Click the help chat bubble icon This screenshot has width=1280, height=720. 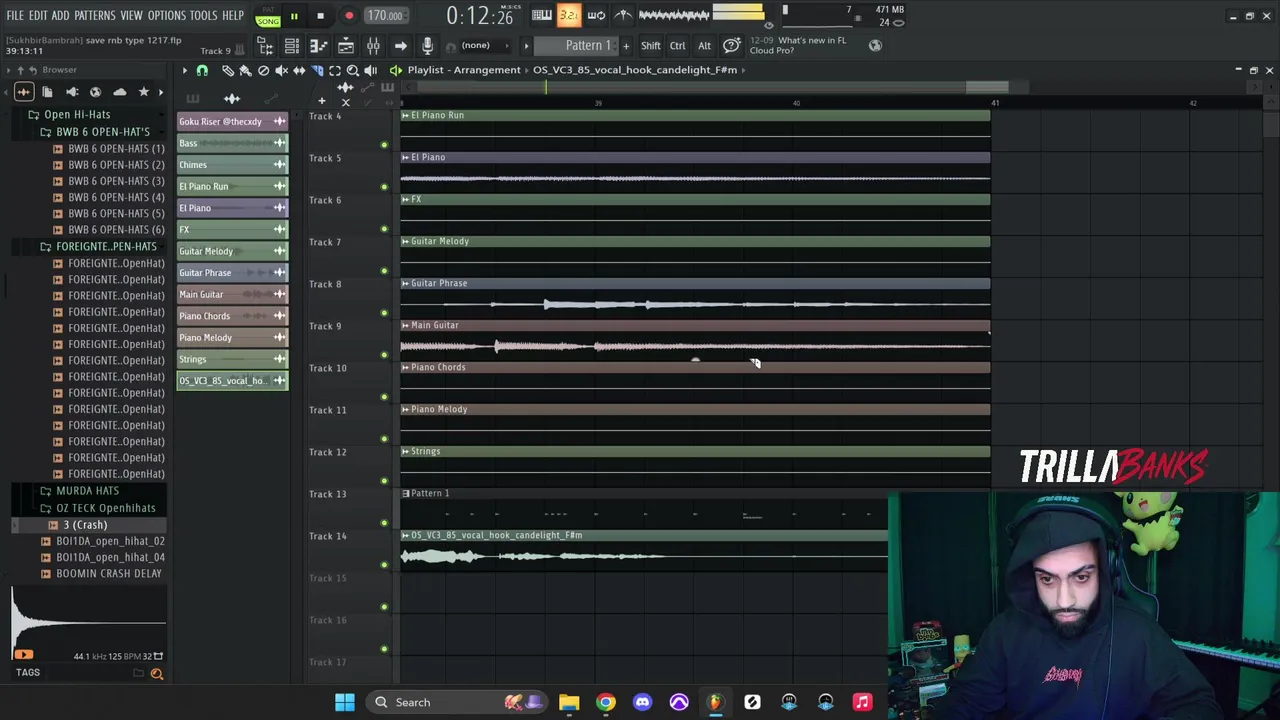pos(731,45)
